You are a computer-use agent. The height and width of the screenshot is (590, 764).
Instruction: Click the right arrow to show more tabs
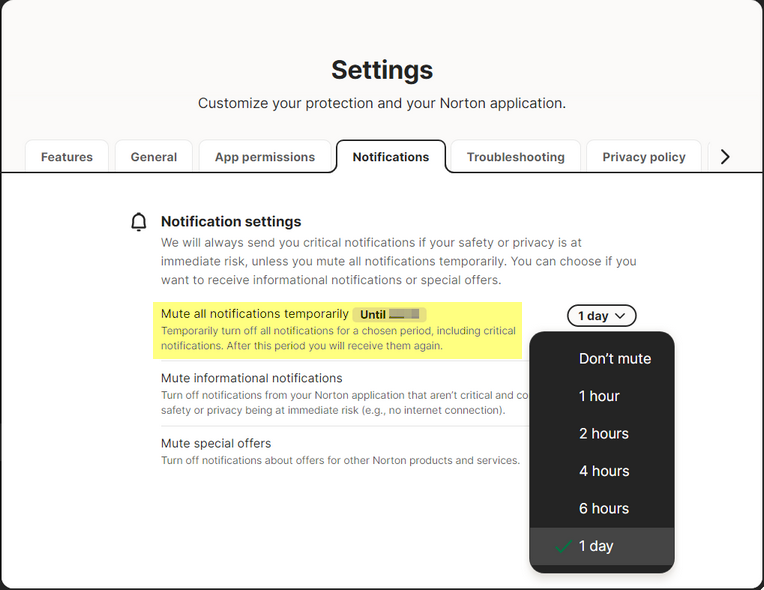(725, 157)
